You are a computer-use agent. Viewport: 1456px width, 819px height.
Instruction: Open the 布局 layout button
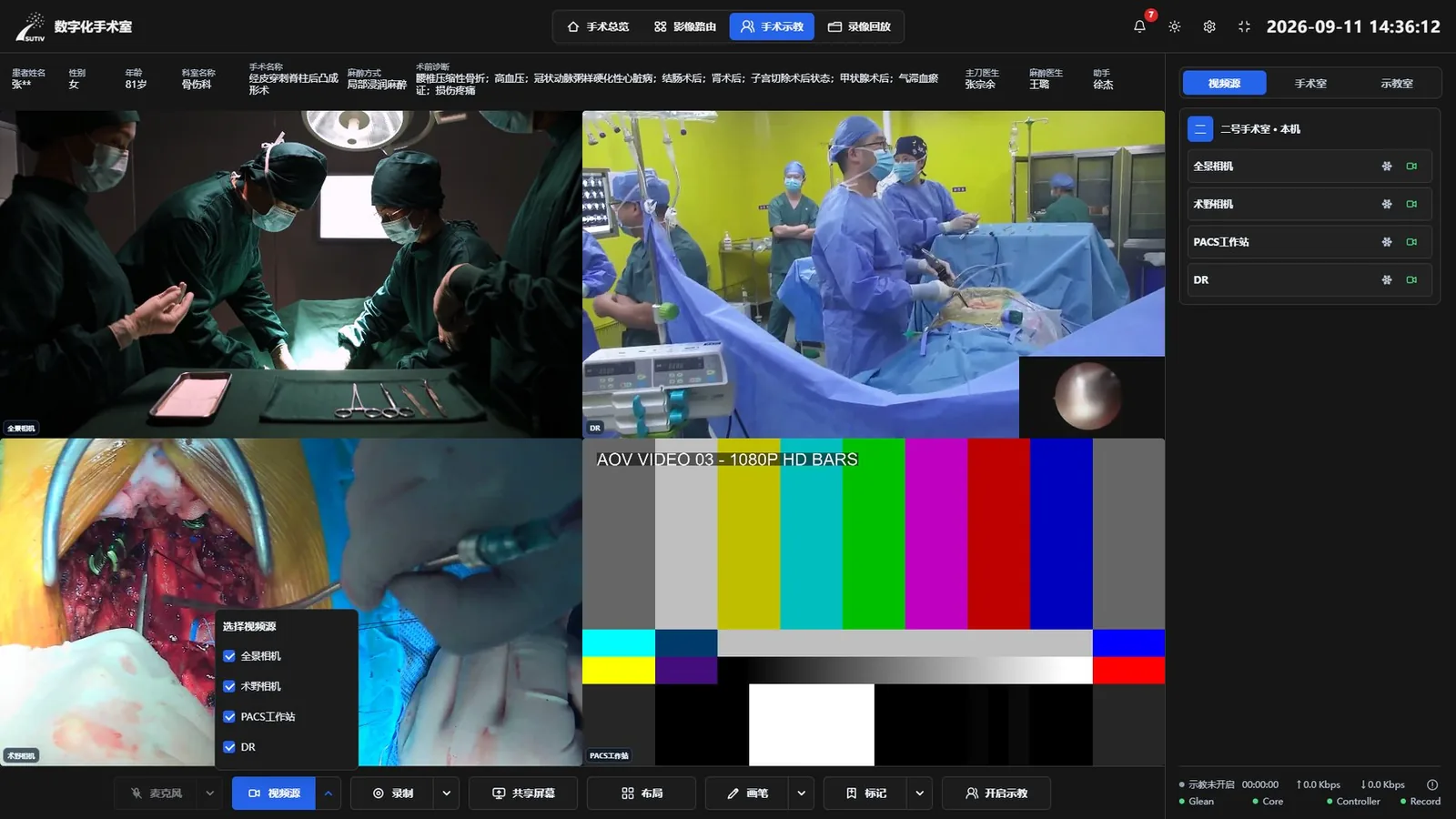click(x=642, y=794)
